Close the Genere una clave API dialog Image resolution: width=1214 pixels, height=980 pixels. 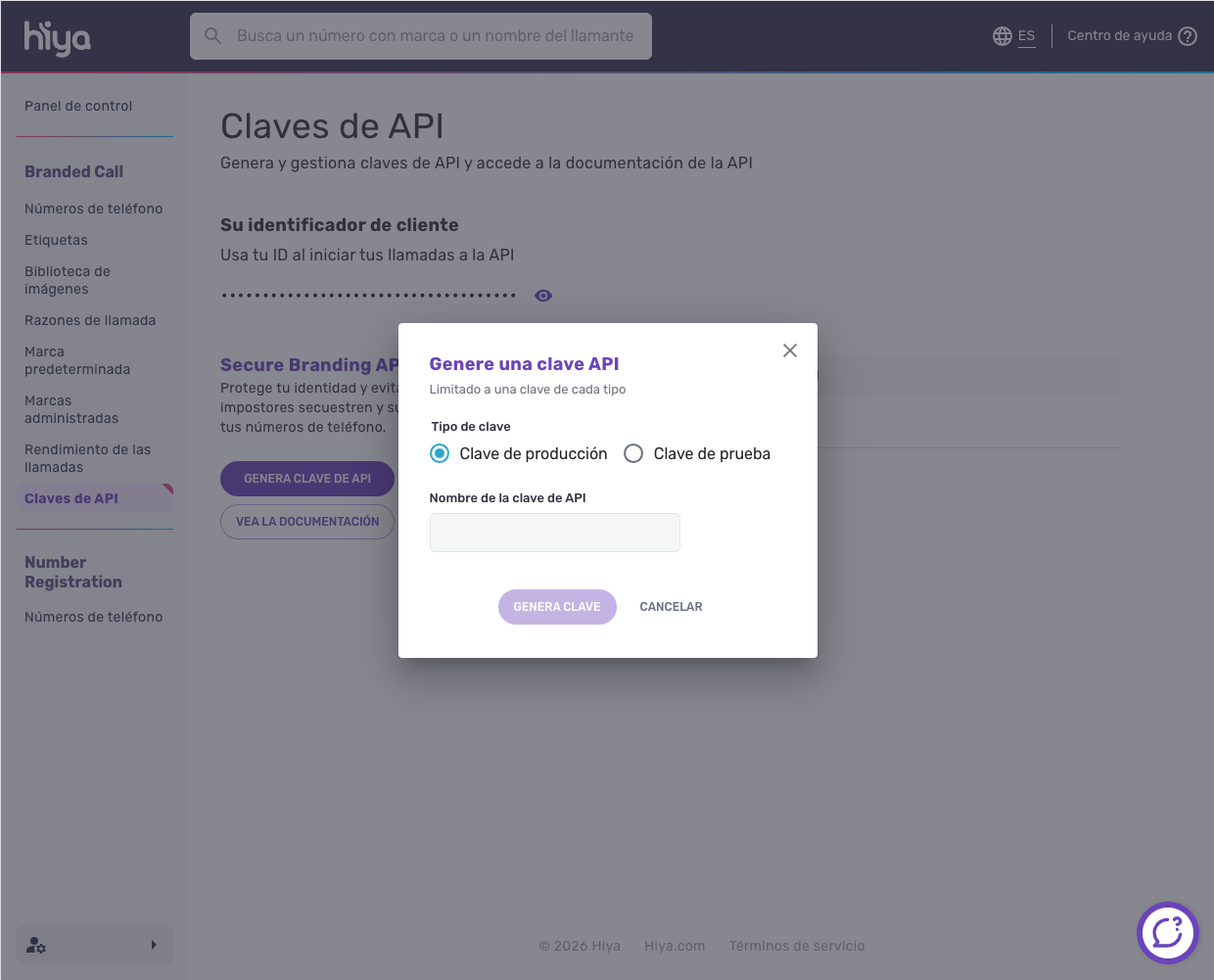pos(790,350)
